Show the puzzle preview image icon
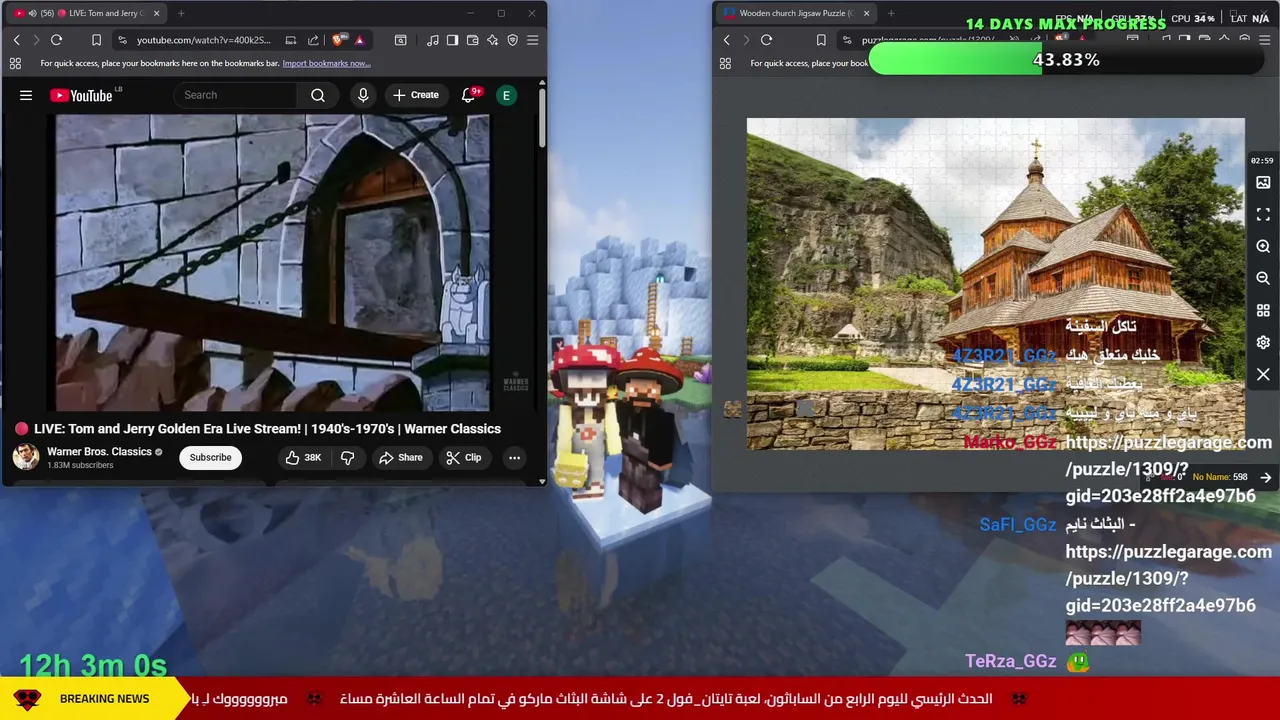Viewport: 1280px width, 720px height. pyautogui.click(x=1263, y=182)
